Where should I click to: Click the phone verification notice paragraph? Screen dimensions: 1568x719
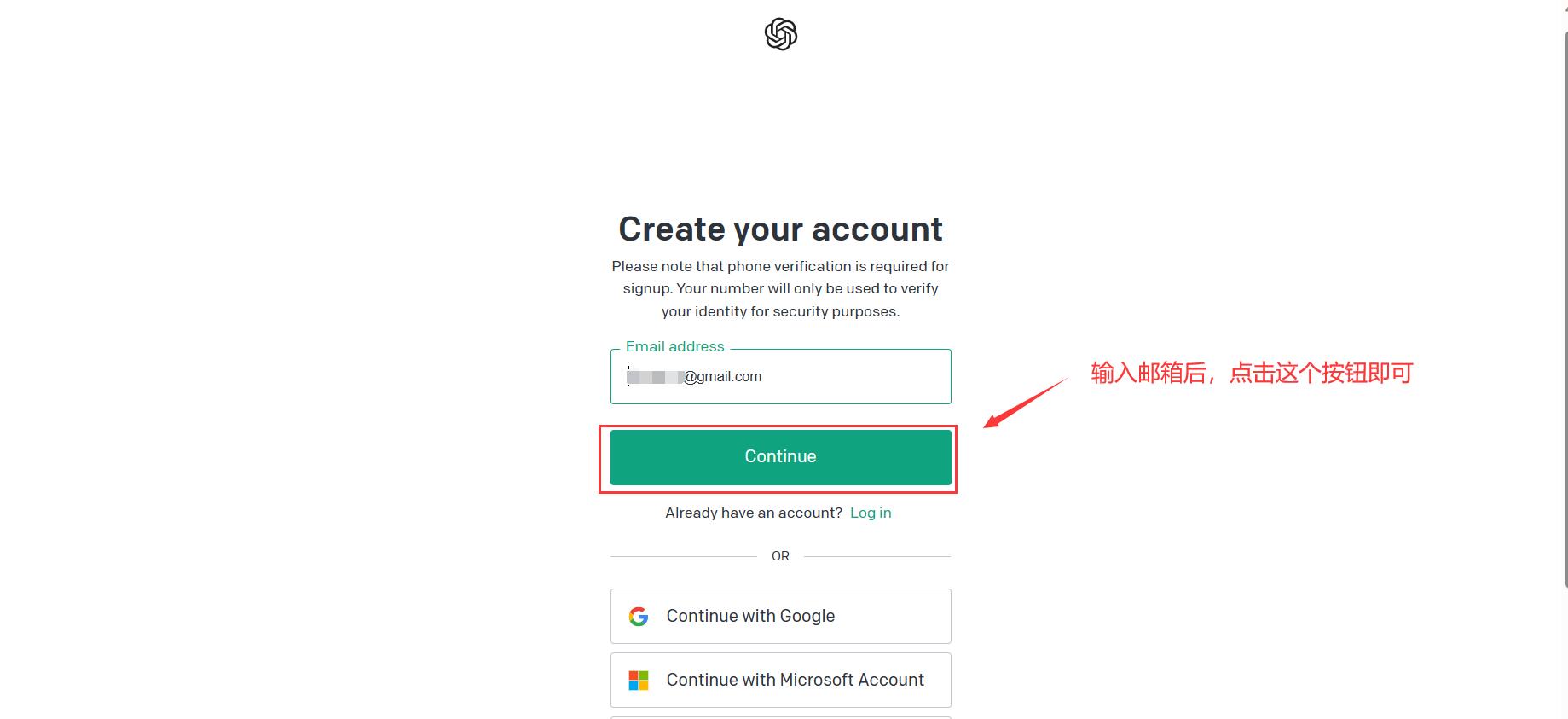click(780, 289)
